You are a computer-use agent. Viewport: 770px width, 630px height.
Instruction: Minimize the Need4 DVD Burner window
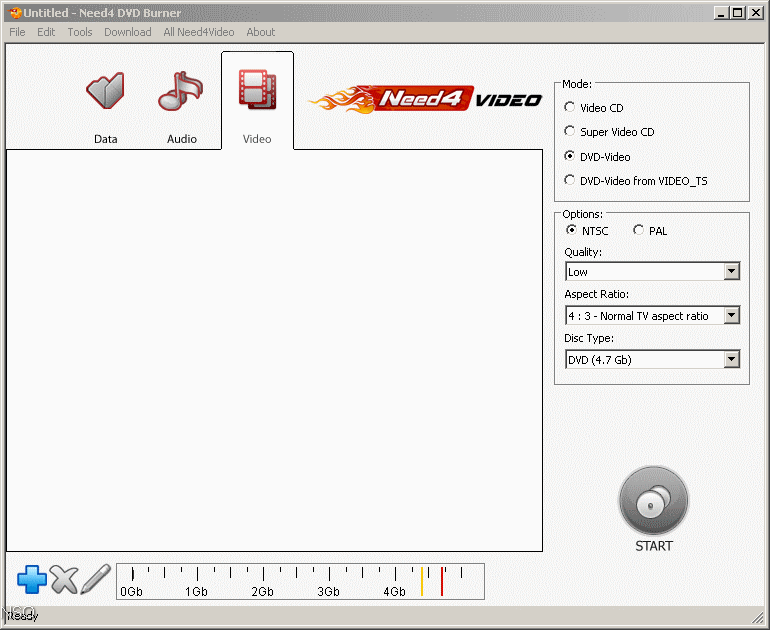[721, 13]
